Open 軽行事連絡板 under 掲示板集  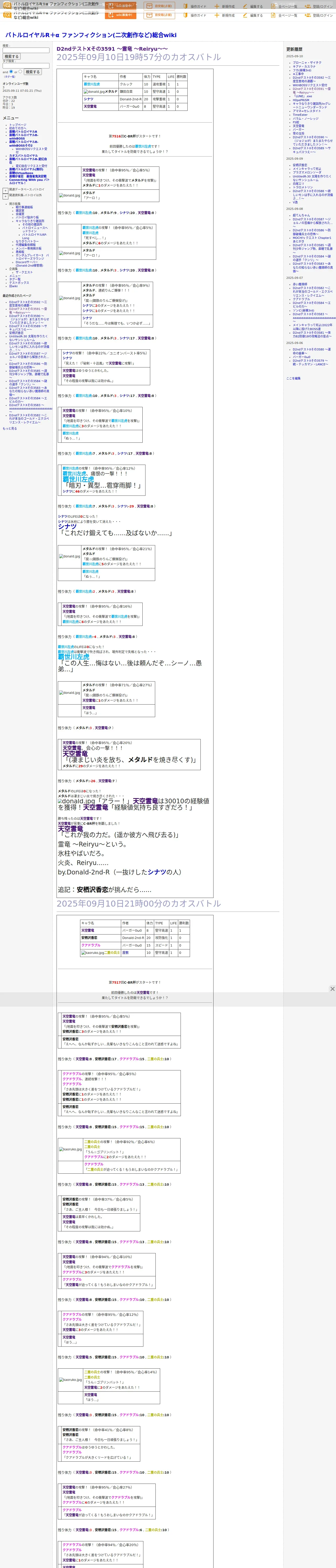click(x=24, y=207)
